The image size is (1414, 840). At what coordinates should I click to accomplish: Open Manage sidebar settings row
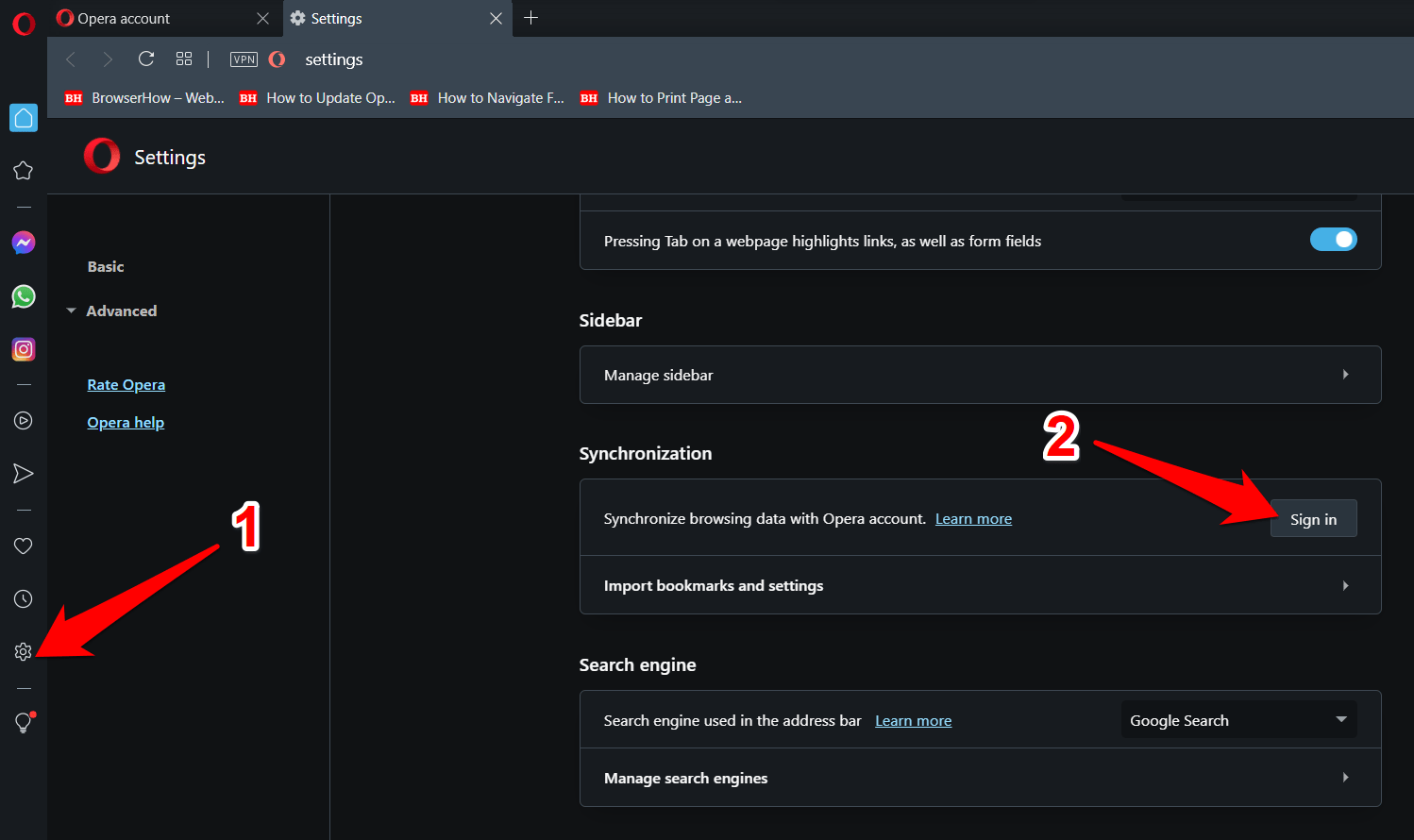980,375
